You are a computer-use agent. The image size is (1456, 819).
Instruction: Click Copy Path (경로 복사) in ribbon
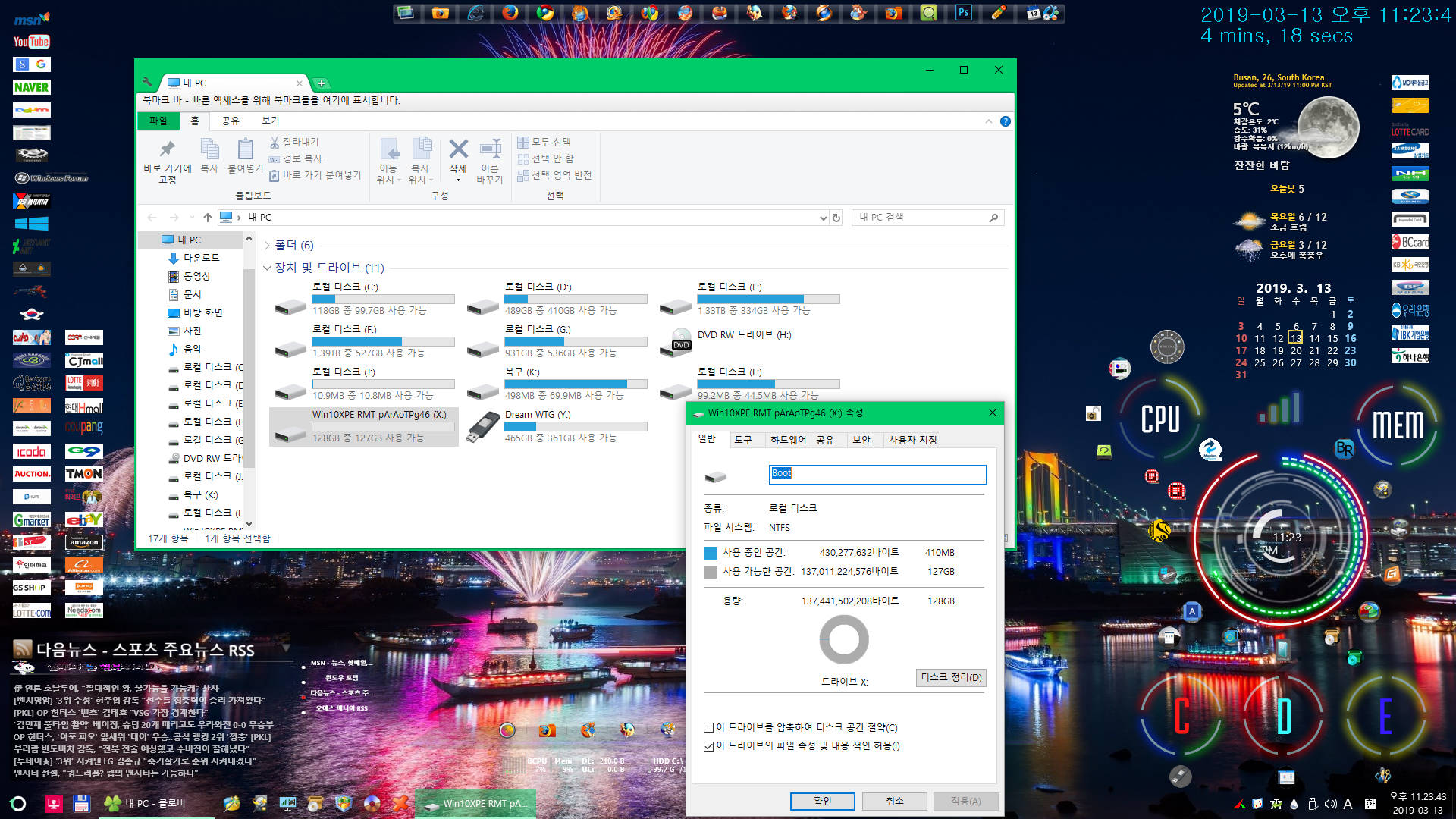point(296,158)
